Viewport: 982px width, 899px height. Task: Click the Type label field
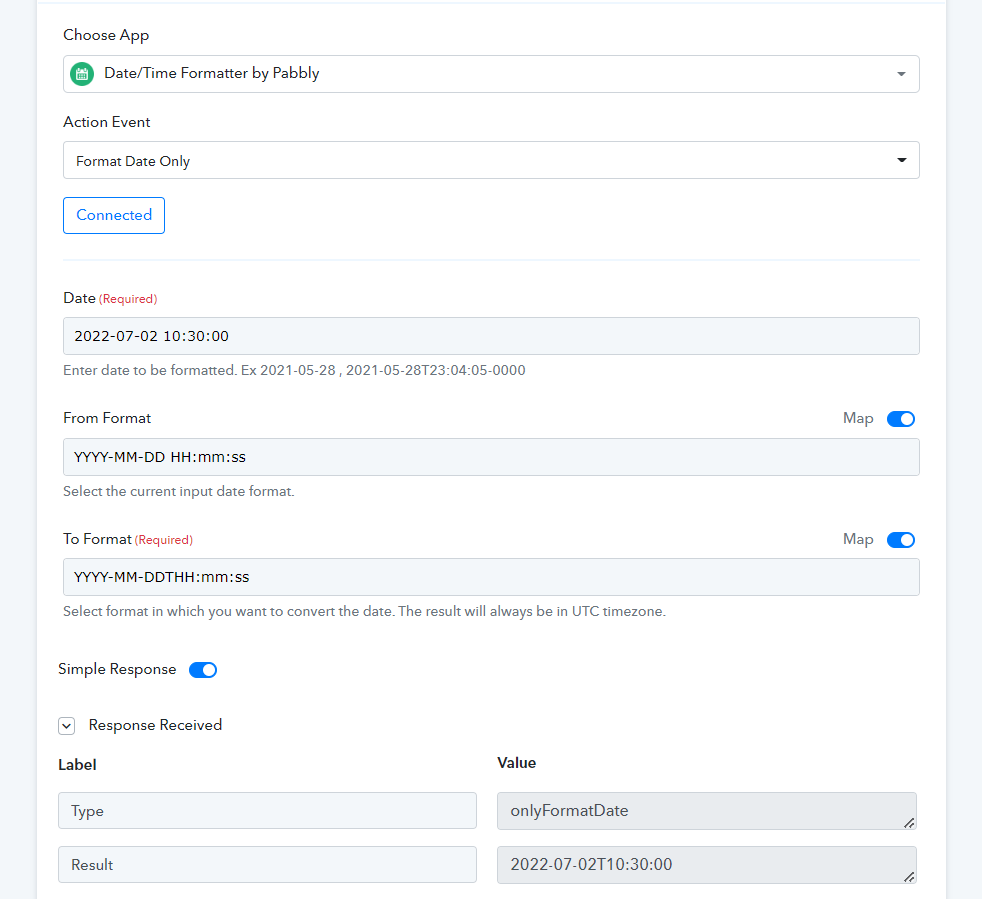[267, 811]
